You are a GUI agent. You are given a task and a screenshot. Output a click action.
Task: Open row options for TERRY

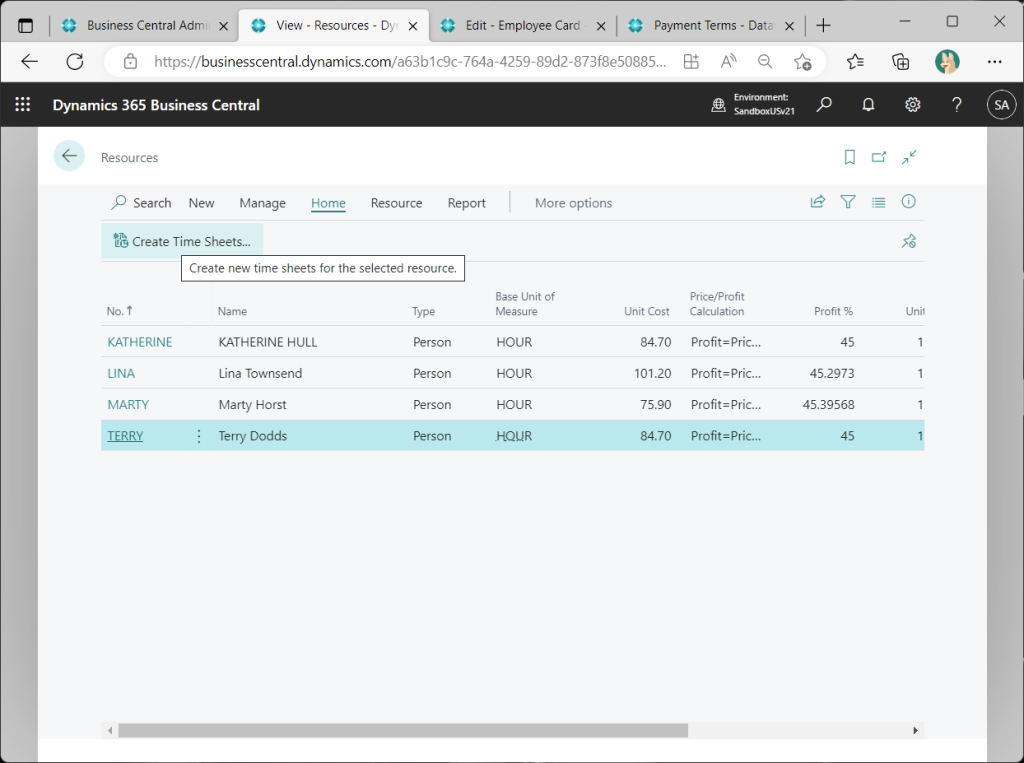tap(199, 436)
